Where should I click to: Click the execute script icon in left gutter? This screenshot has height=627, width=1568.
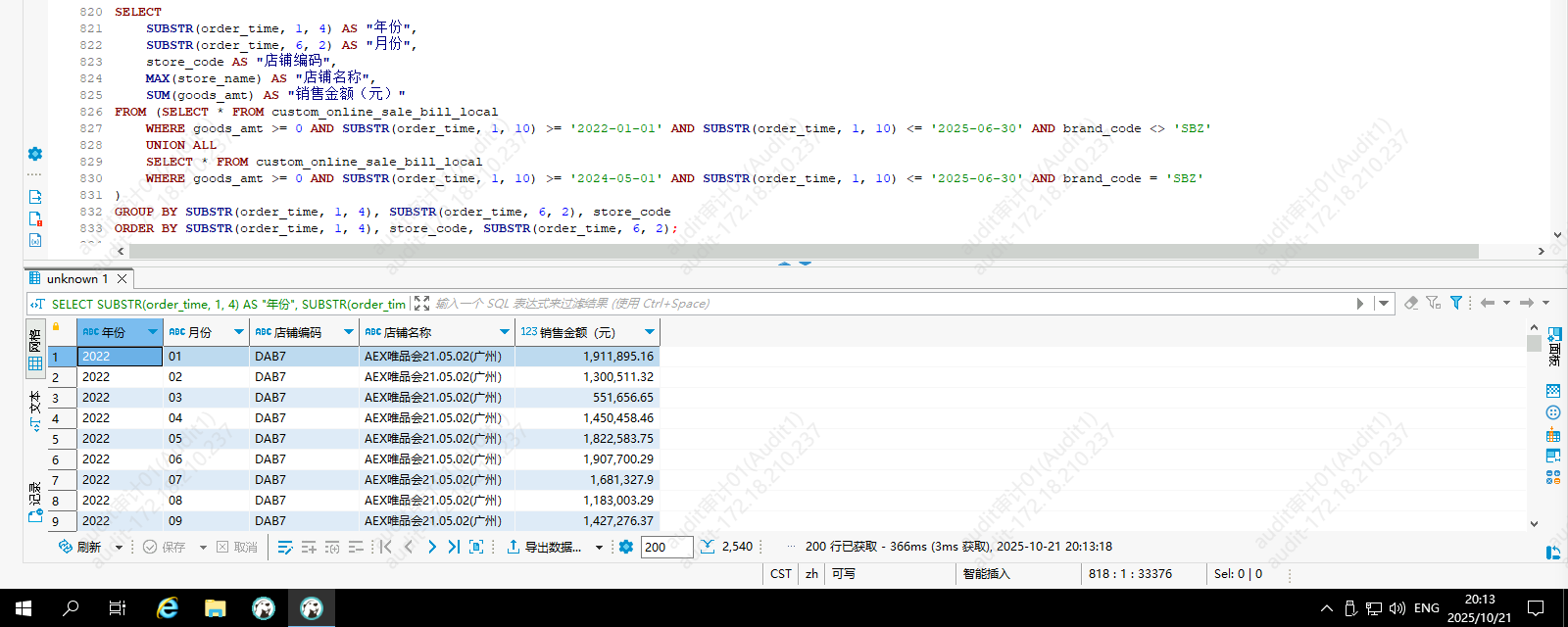point(35,197)
